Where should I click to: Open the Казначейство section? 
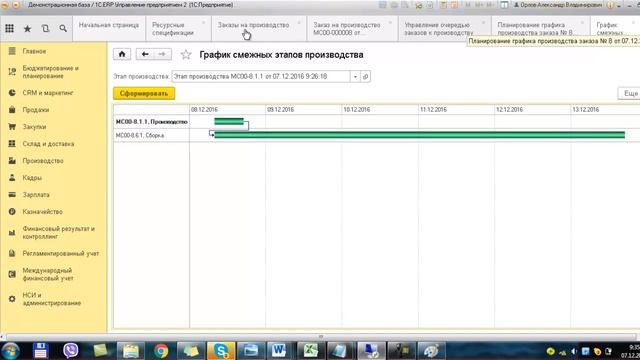tap(42, 211)
